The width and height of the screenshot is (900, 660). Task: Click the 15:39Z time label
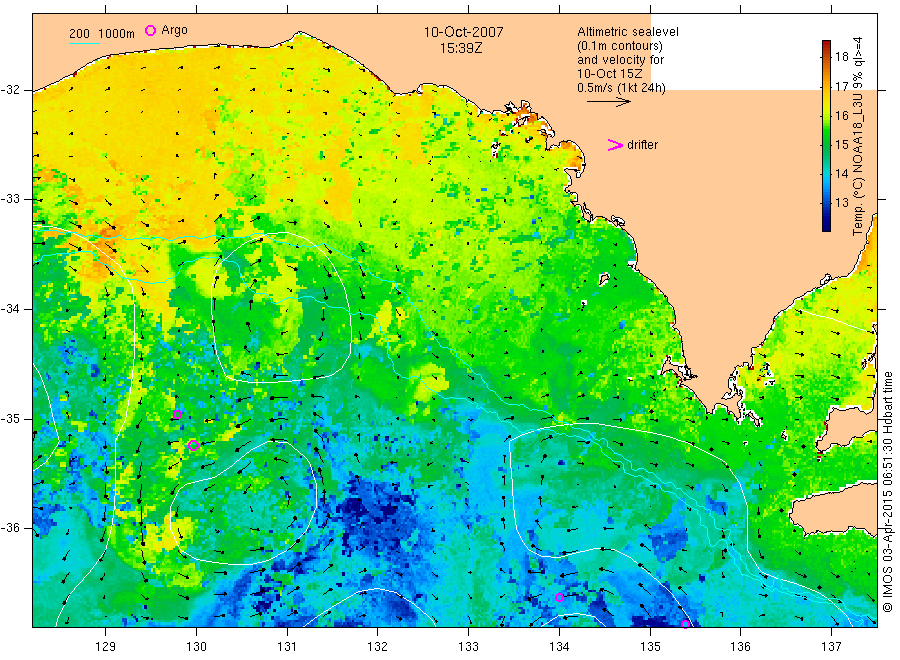pos(461,49)
